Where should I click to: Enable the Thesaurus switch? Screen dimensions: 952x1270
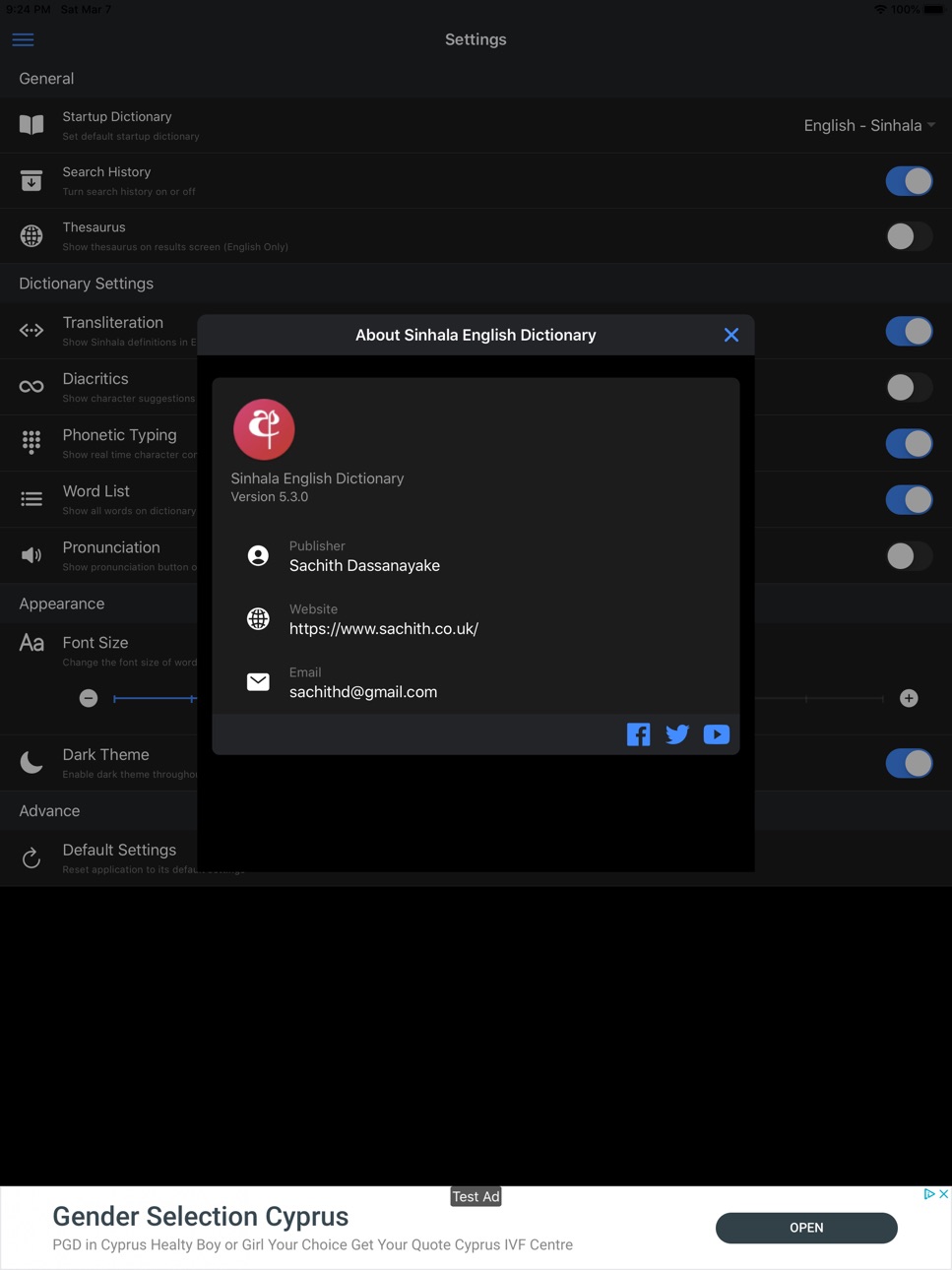click(909, 236)
